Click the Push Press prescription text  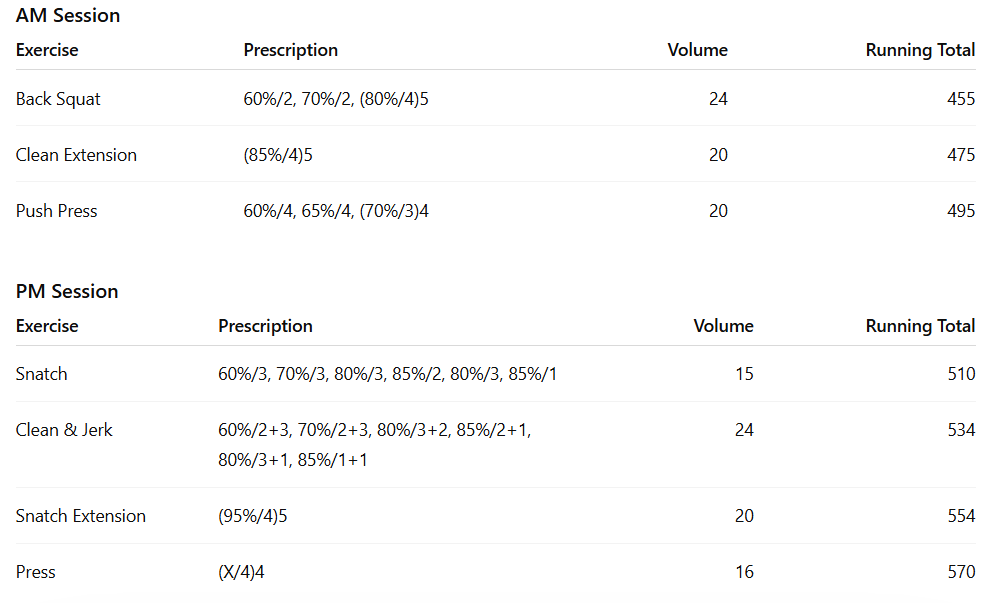(336, 211)
